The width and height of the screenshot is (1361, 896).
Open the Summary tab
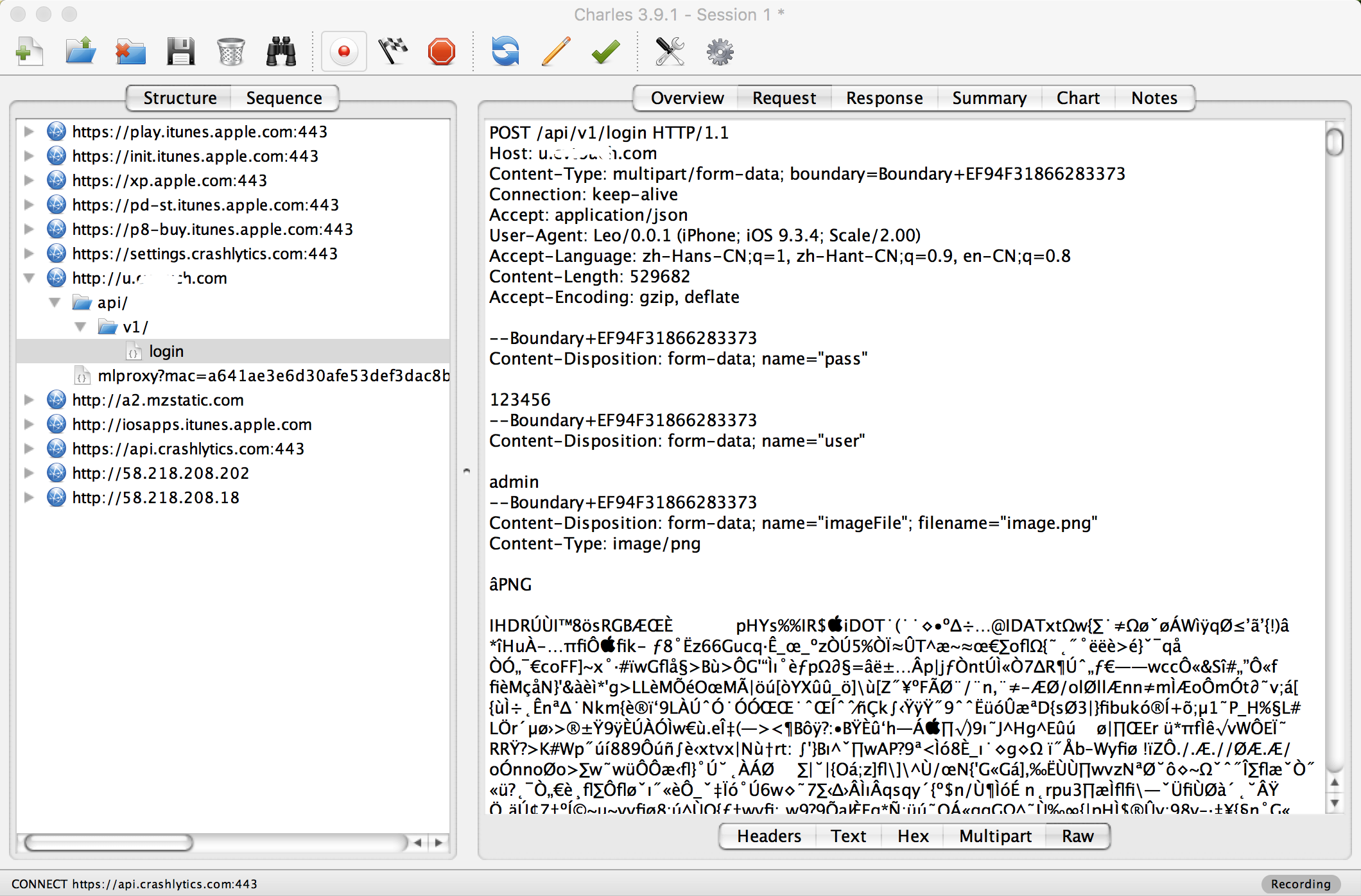coord(989,98)
